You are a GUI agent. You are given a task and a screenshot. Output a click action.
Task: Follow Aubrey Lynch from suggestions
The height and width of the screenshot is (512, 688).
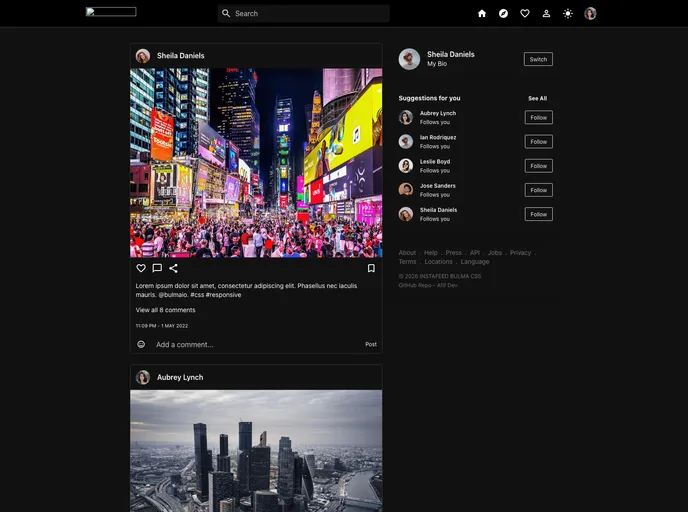coord(538,118)
